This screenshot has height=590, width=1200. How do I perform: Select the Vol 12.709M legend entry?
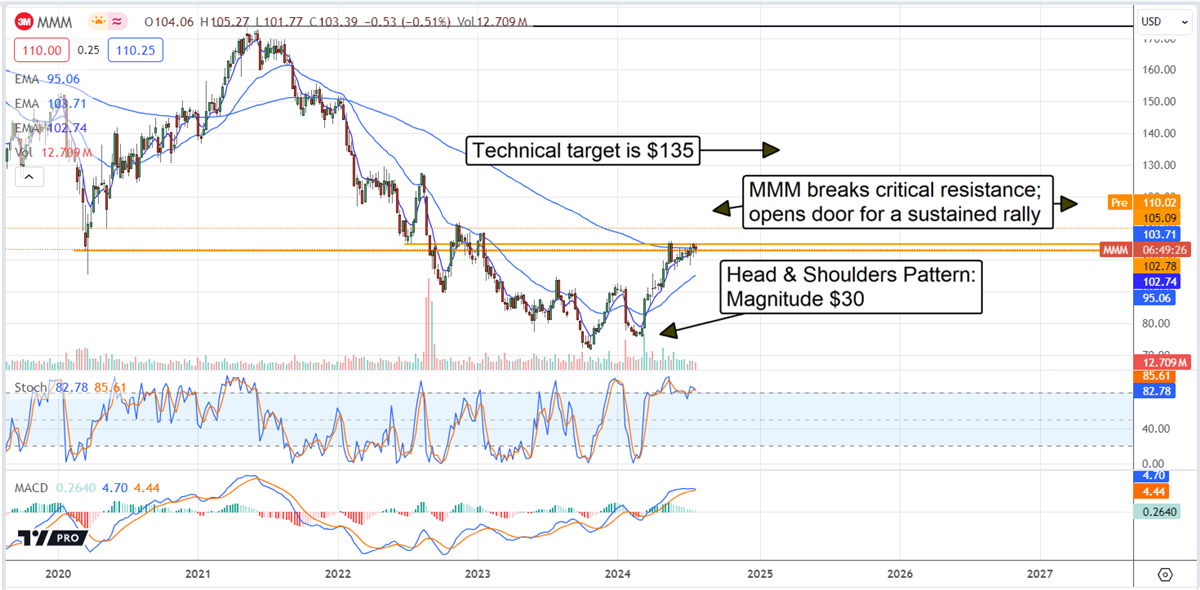tap(52, 152)
